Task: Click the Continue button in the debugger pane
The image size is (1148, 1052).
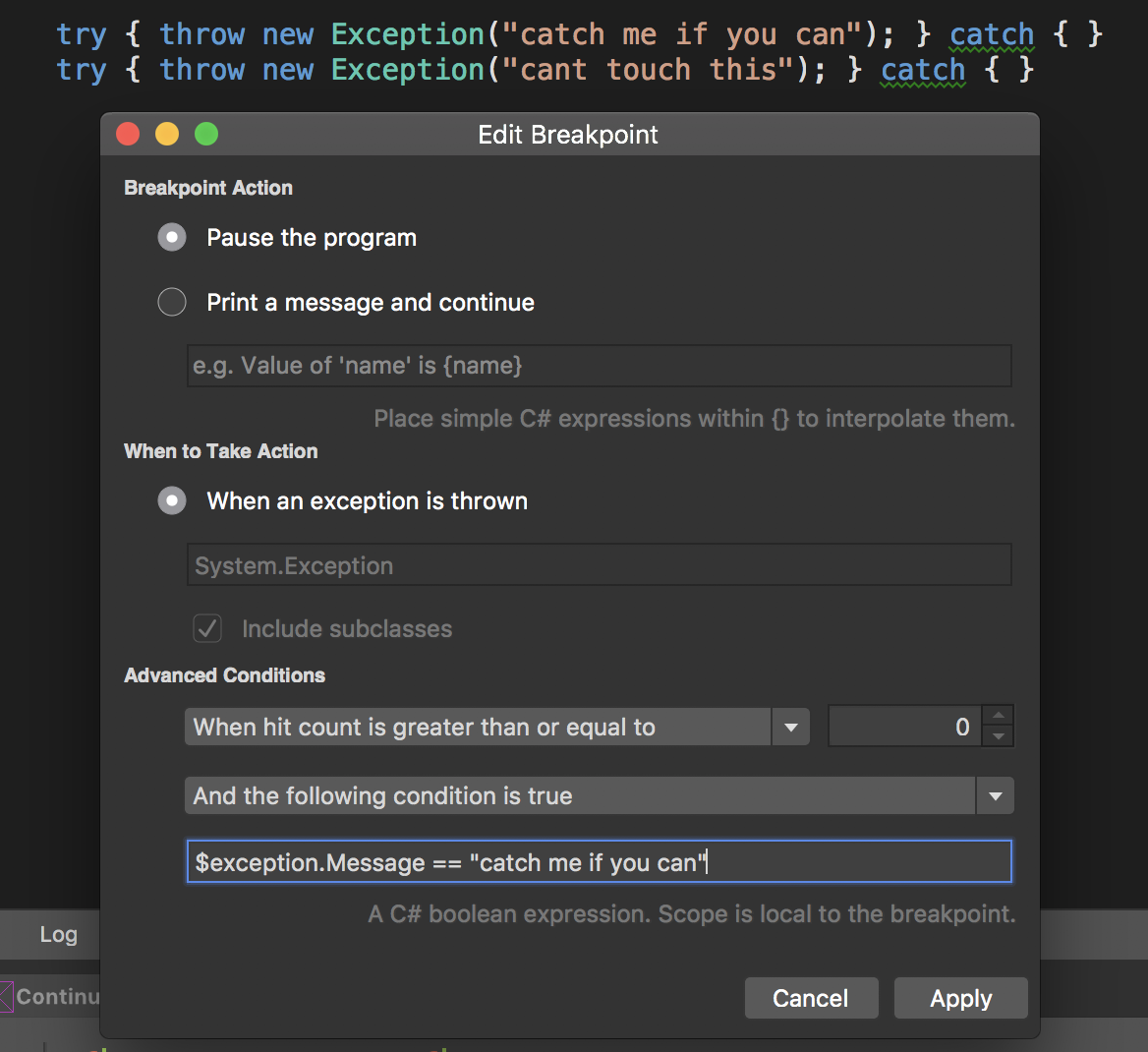Action: (x=51, y=997)
